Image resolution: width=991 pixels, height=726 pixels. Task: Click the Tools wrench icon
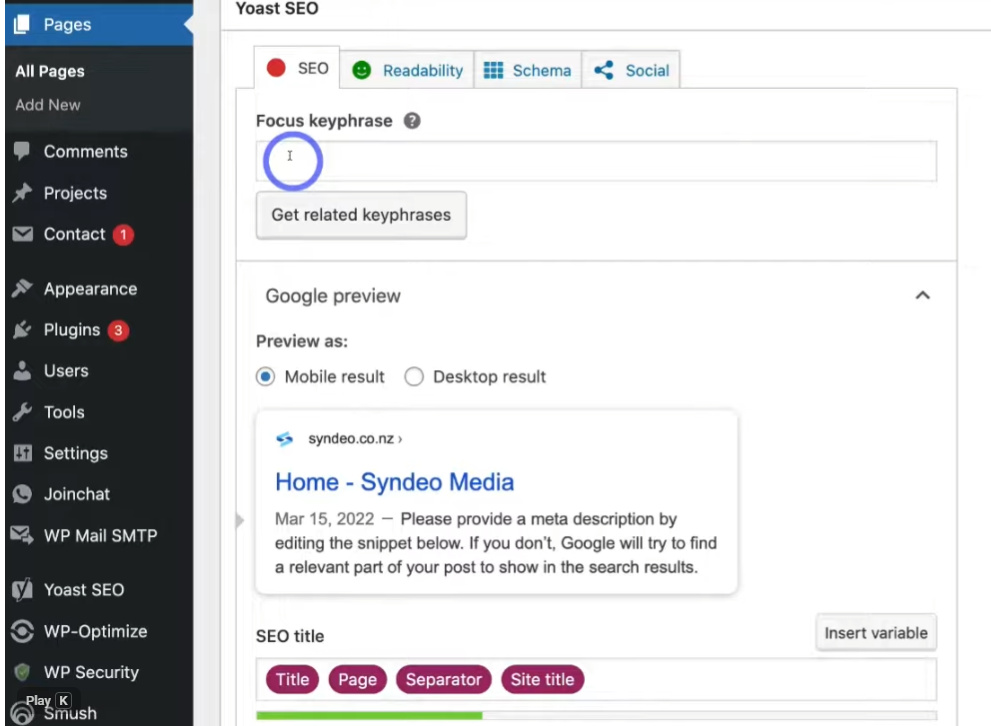[x=22, y=412]
